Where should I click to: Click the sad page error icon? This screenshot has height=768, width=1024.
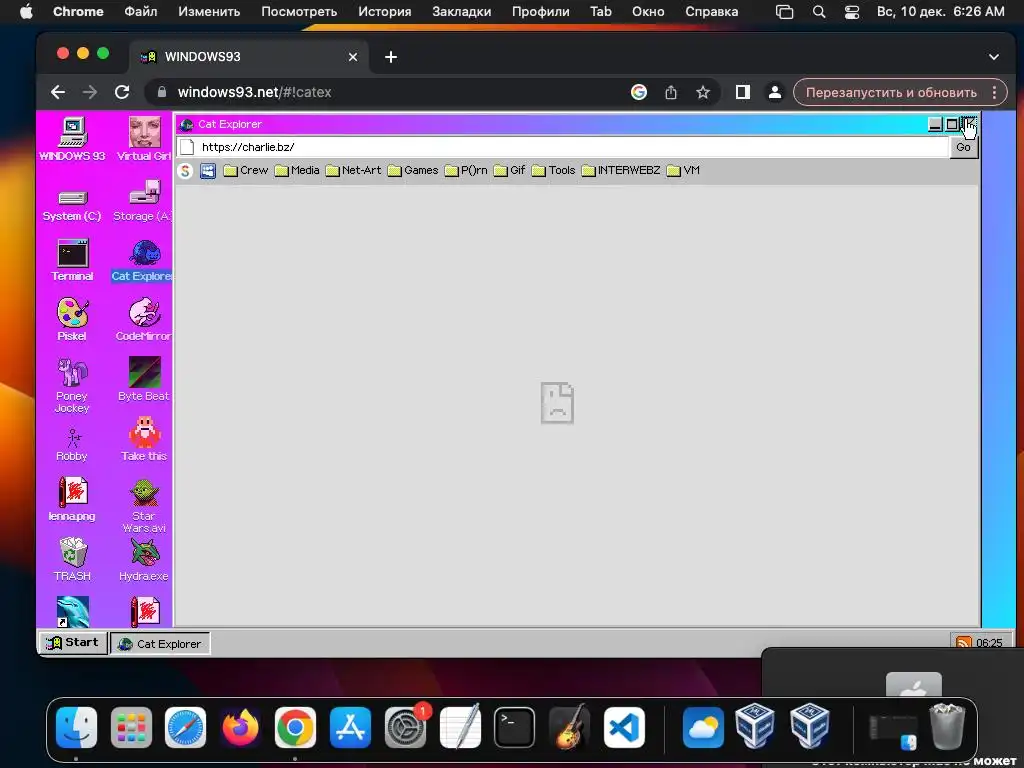tap(557, 403)
